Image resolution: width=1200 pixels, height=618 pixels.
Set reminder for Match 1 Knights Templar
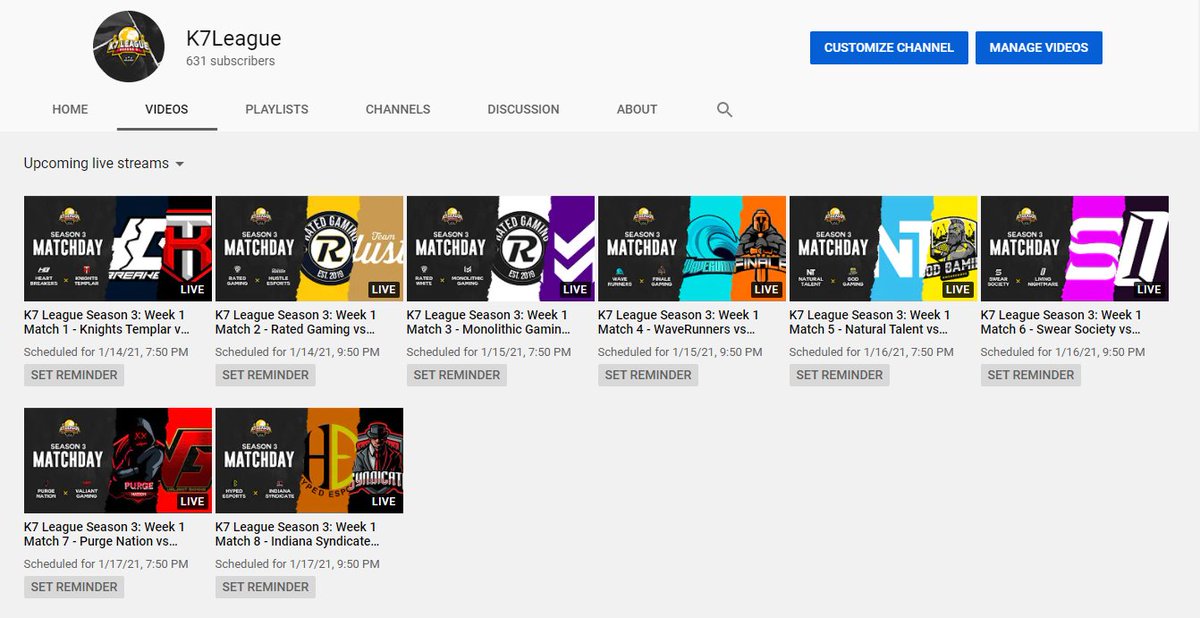point(74,375)
